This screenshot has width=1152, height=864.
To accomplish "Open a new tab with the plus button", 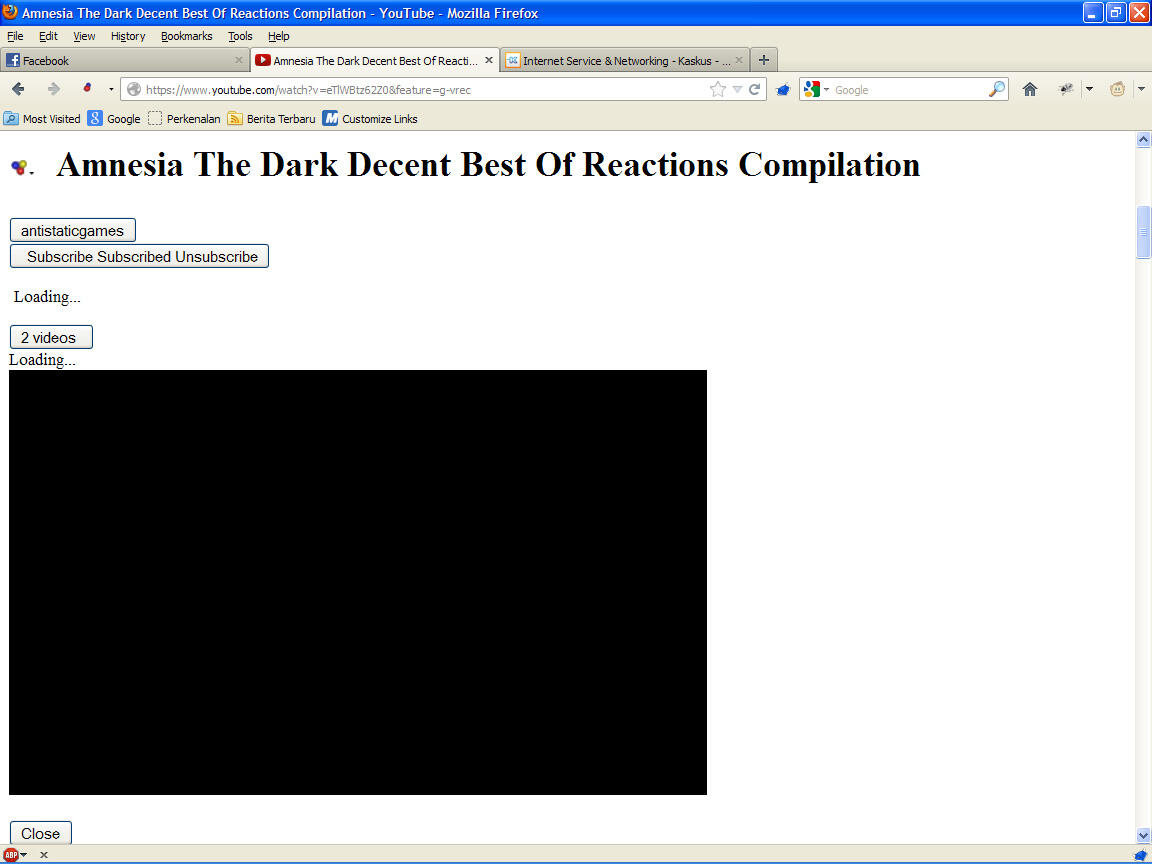I will 764,60.
